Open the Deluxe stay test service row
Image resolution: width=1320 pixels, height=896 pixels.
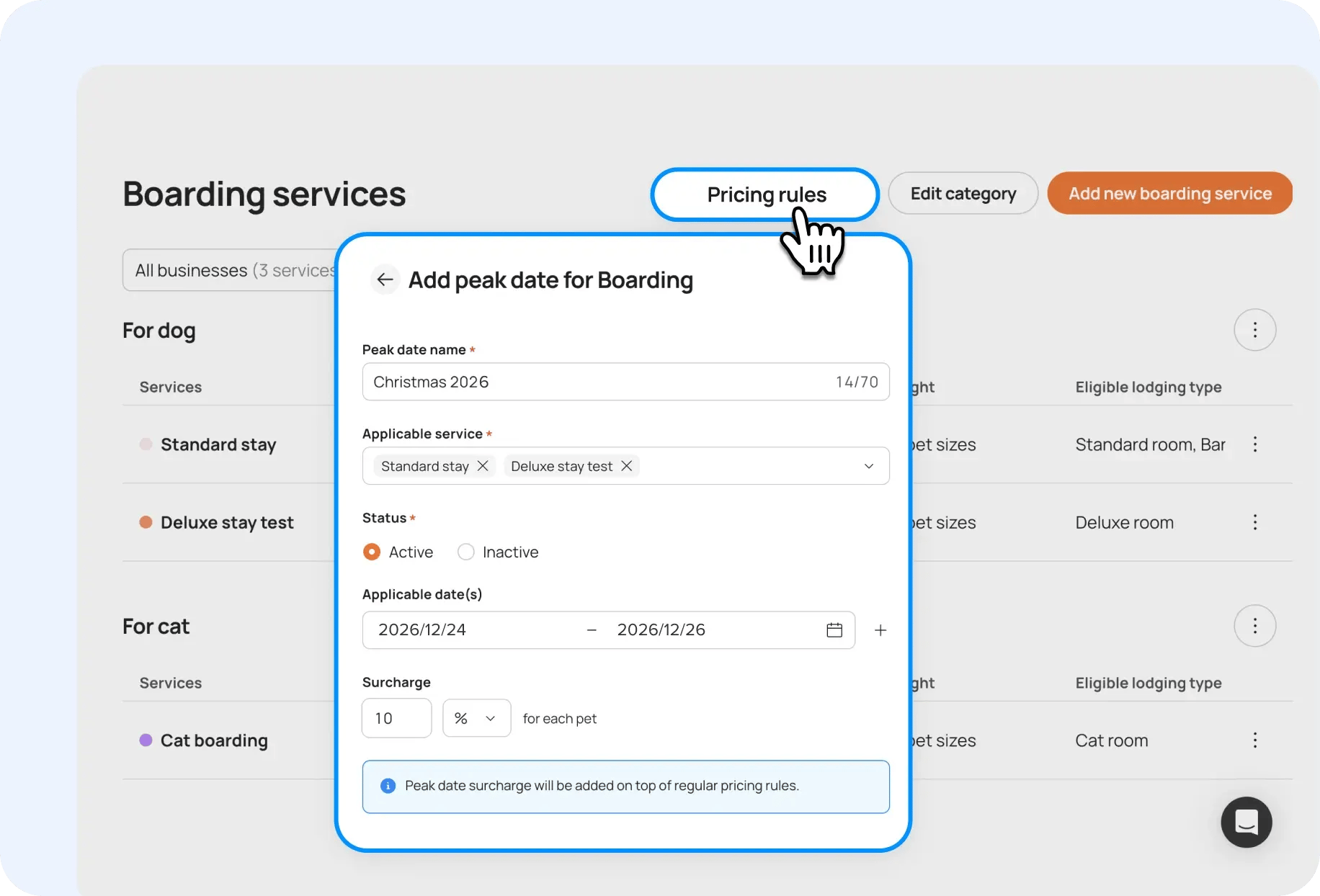[x=227, y=522]
